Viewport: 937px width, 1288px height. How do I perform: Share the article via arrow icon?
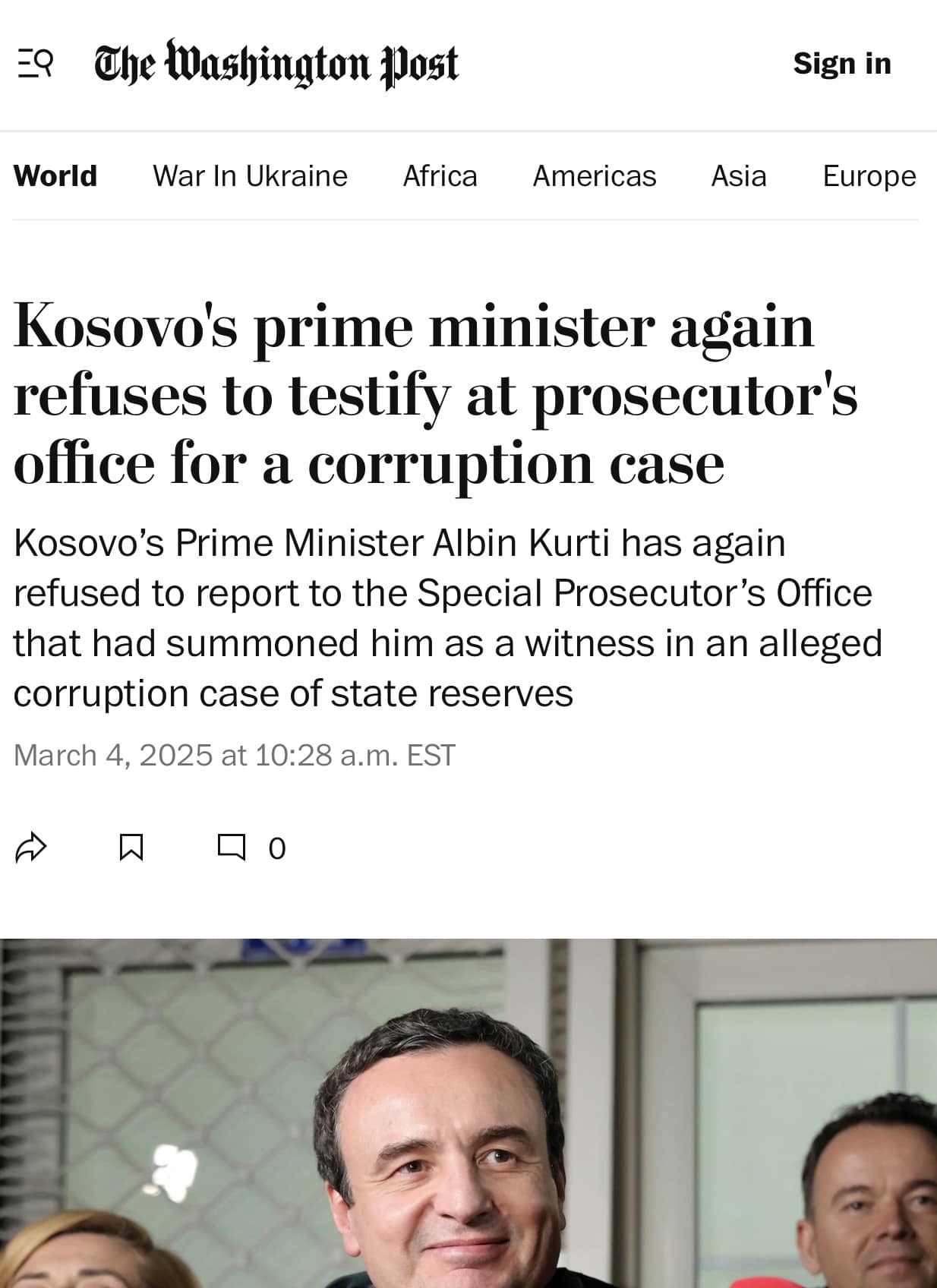click(31, 848)
